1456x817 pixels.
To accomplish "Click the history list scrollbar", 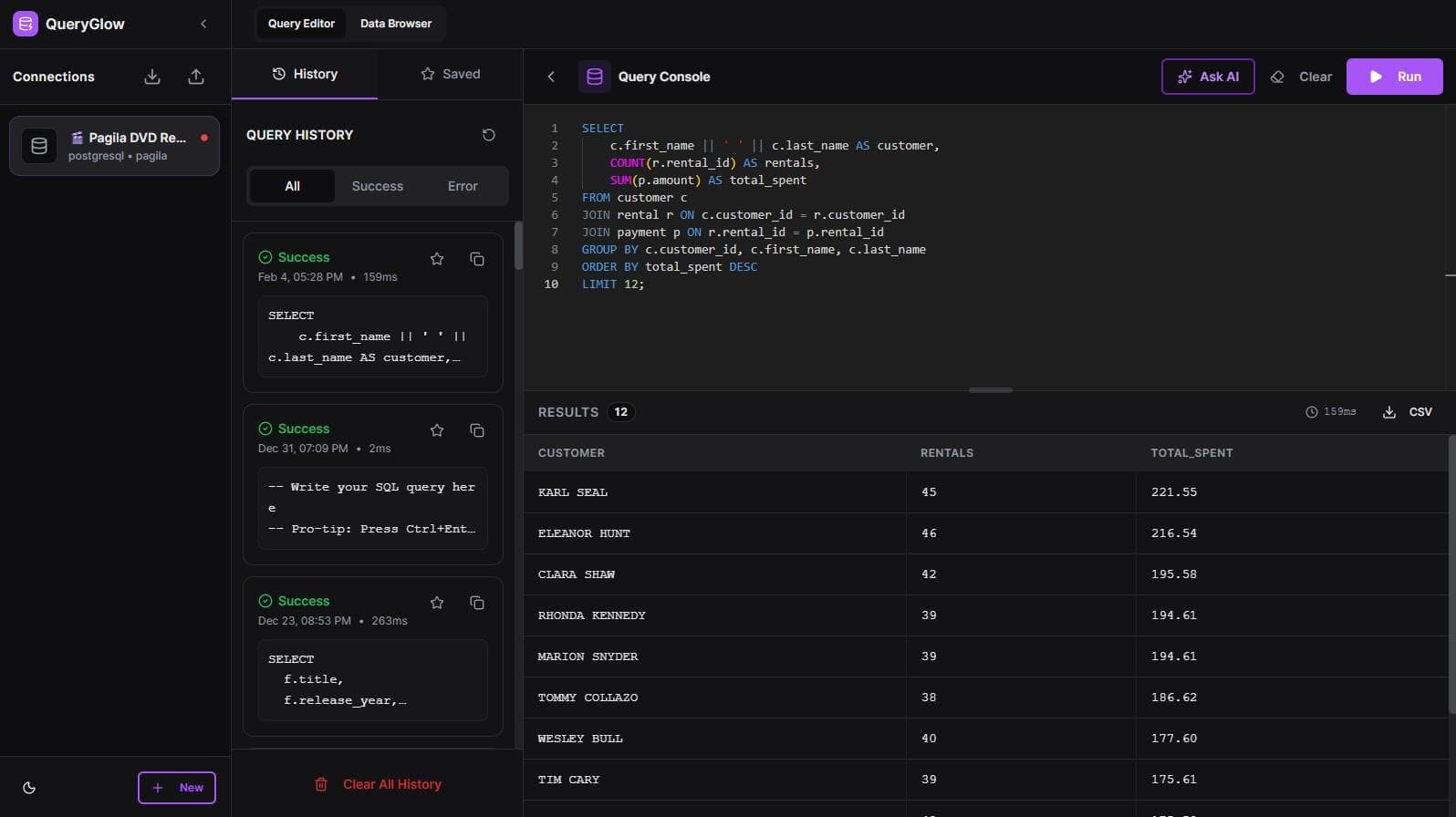I will click(518, 246).
